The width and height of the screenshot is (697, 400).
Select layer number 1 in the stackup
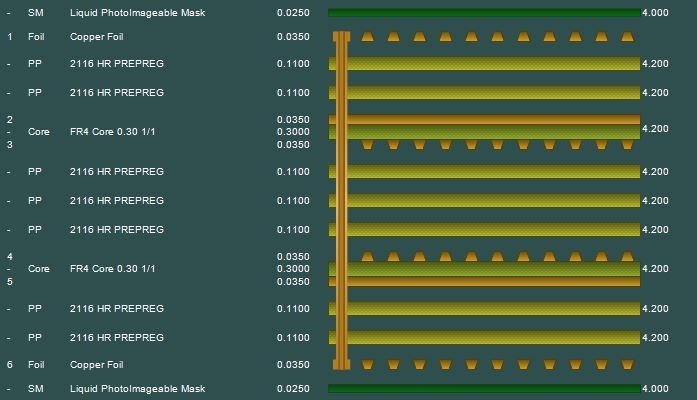(x=10, y=37)
